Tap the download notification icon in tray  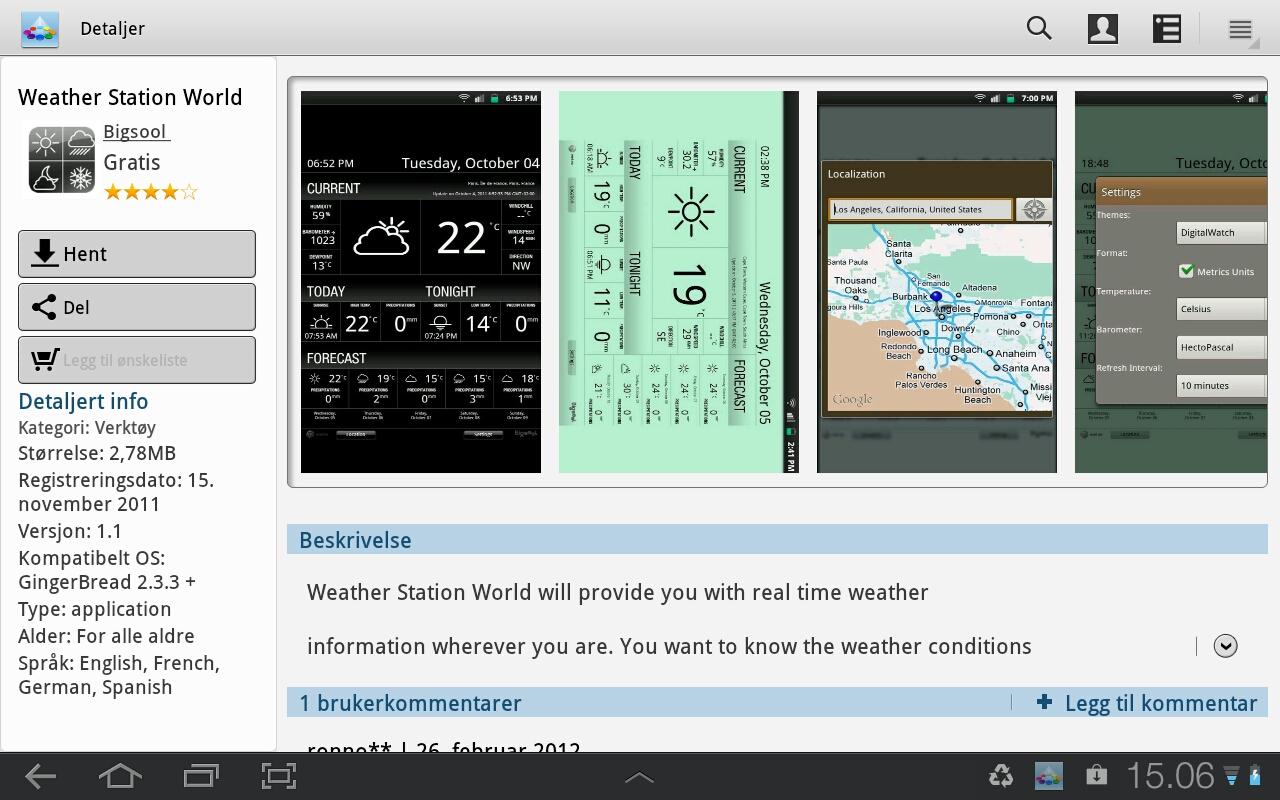pyautogui.click(x=1096, y=775)
